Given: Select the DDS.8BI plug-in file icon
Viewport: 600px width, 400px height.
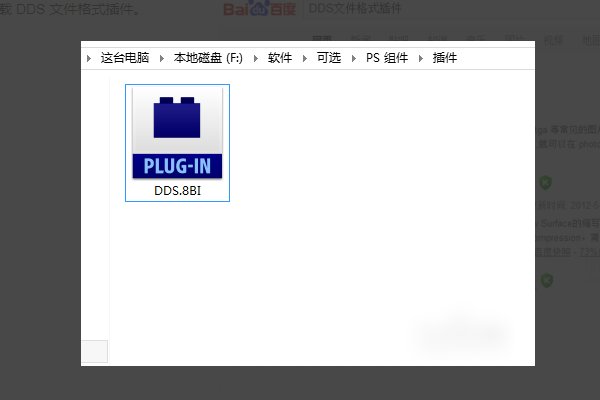Looking at the screenshot, I should (x=177, y=133).
